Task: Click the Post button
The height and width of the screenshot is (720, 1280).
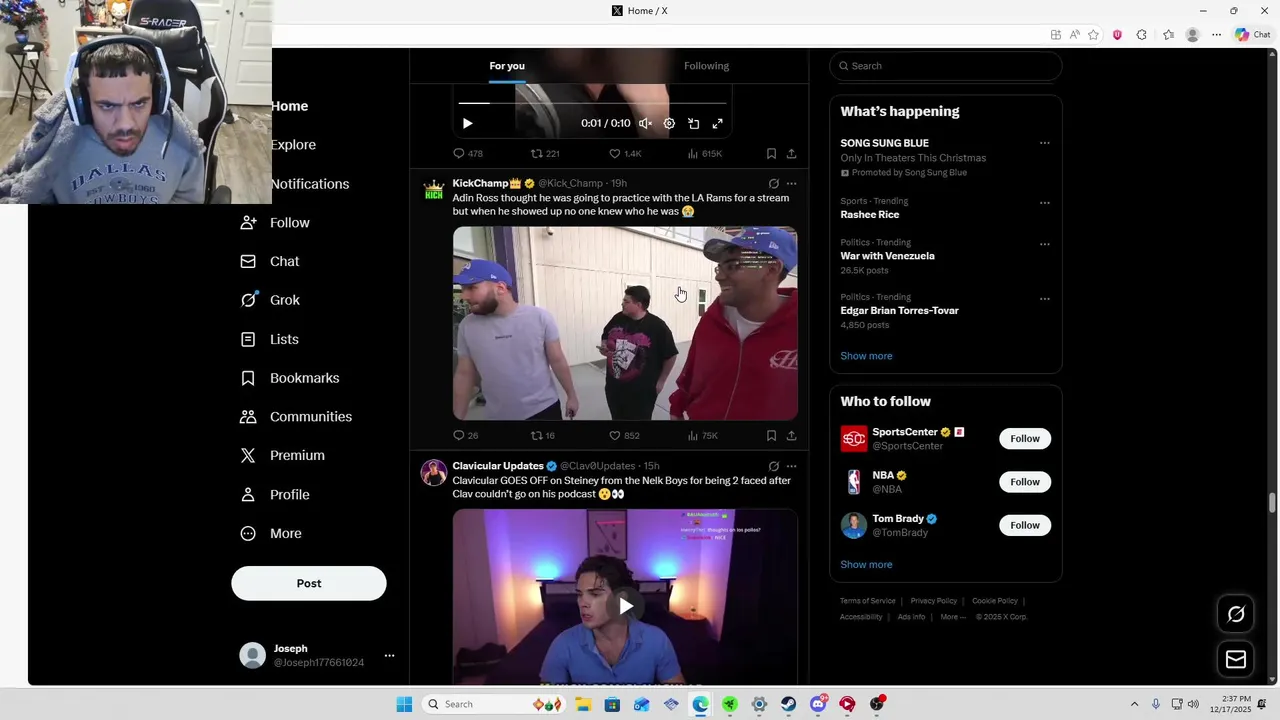Action: 309,583
